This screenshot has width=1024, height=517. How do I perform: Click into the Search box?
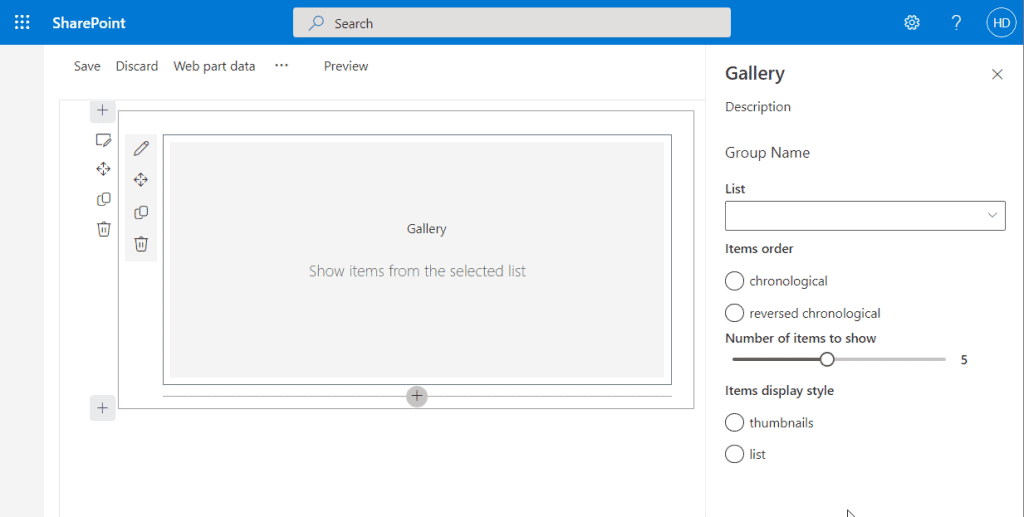coord(512,23)
